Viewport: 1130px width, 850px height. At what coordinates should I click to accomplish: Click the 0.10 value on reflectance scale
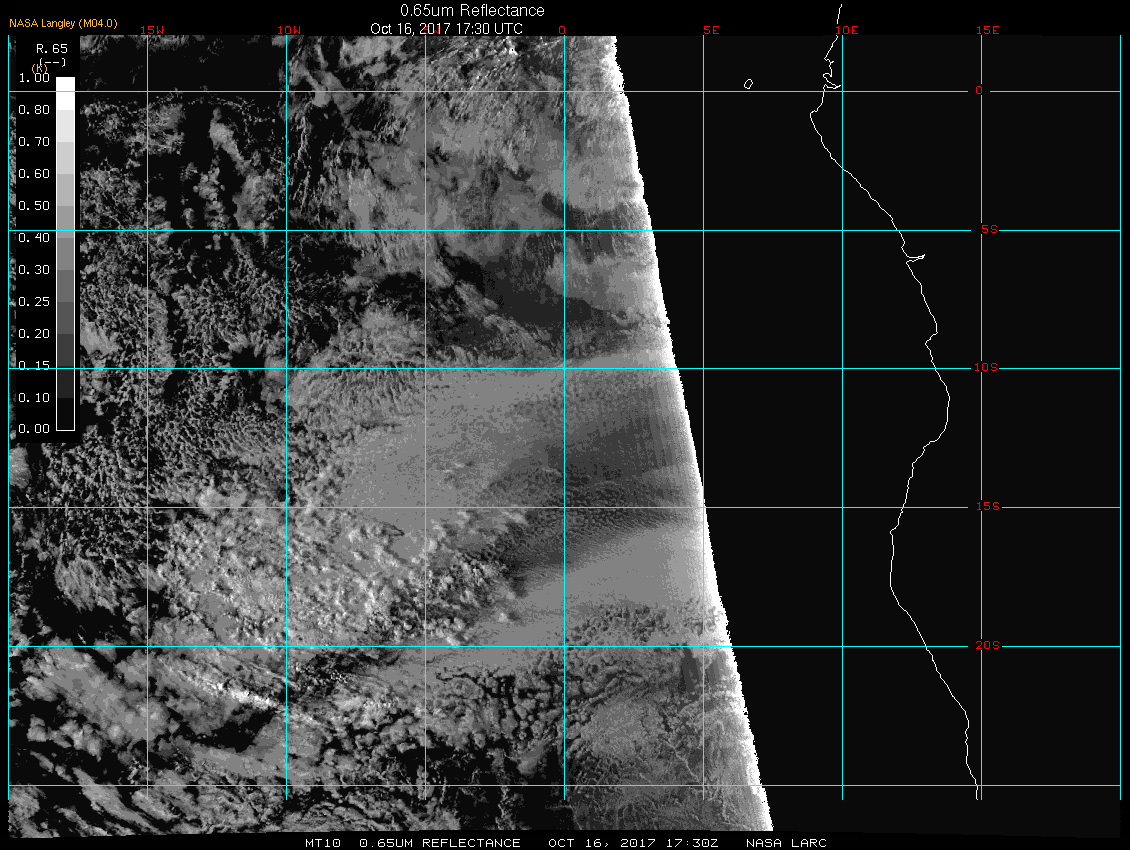34,398
